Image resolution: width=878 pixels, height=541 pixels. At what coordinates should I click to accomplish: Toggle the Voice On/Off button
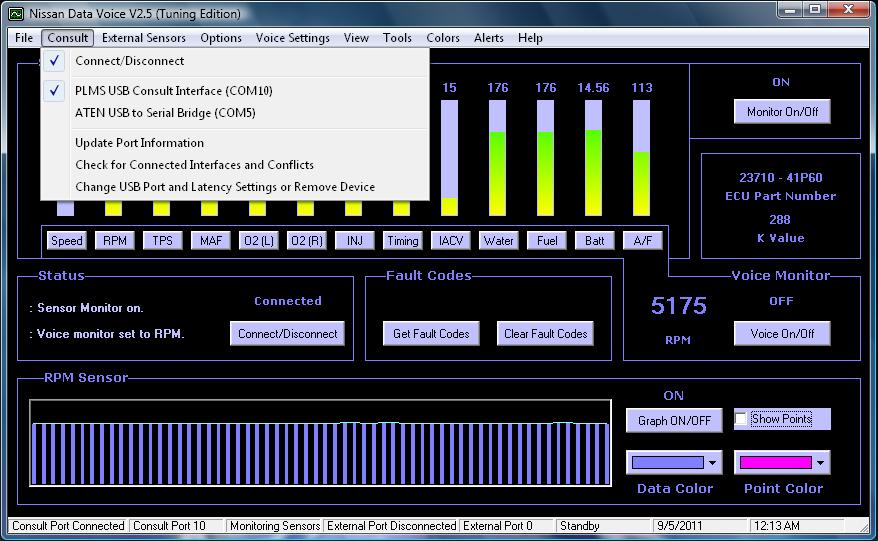pos(782,334)
